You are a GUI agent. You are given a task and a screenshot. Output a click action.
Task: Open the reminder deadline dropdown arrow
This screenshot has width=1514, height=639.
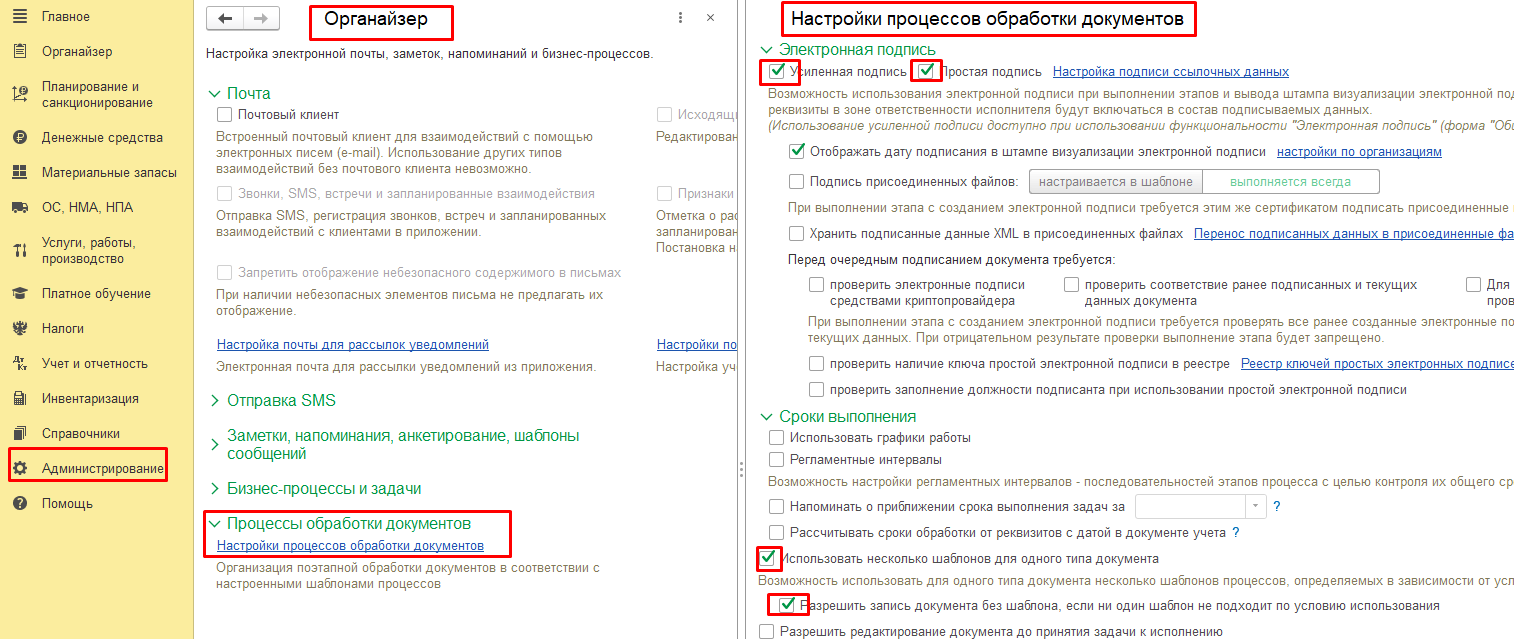[x=1256, y=506]
